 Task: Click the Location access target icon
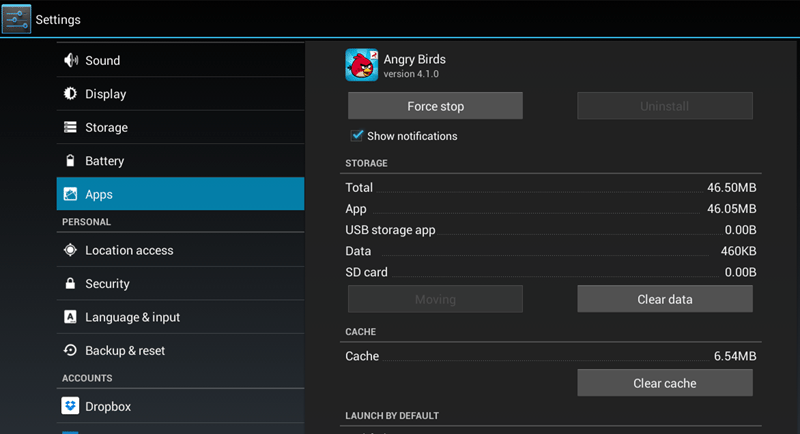[x=70, y=250]
